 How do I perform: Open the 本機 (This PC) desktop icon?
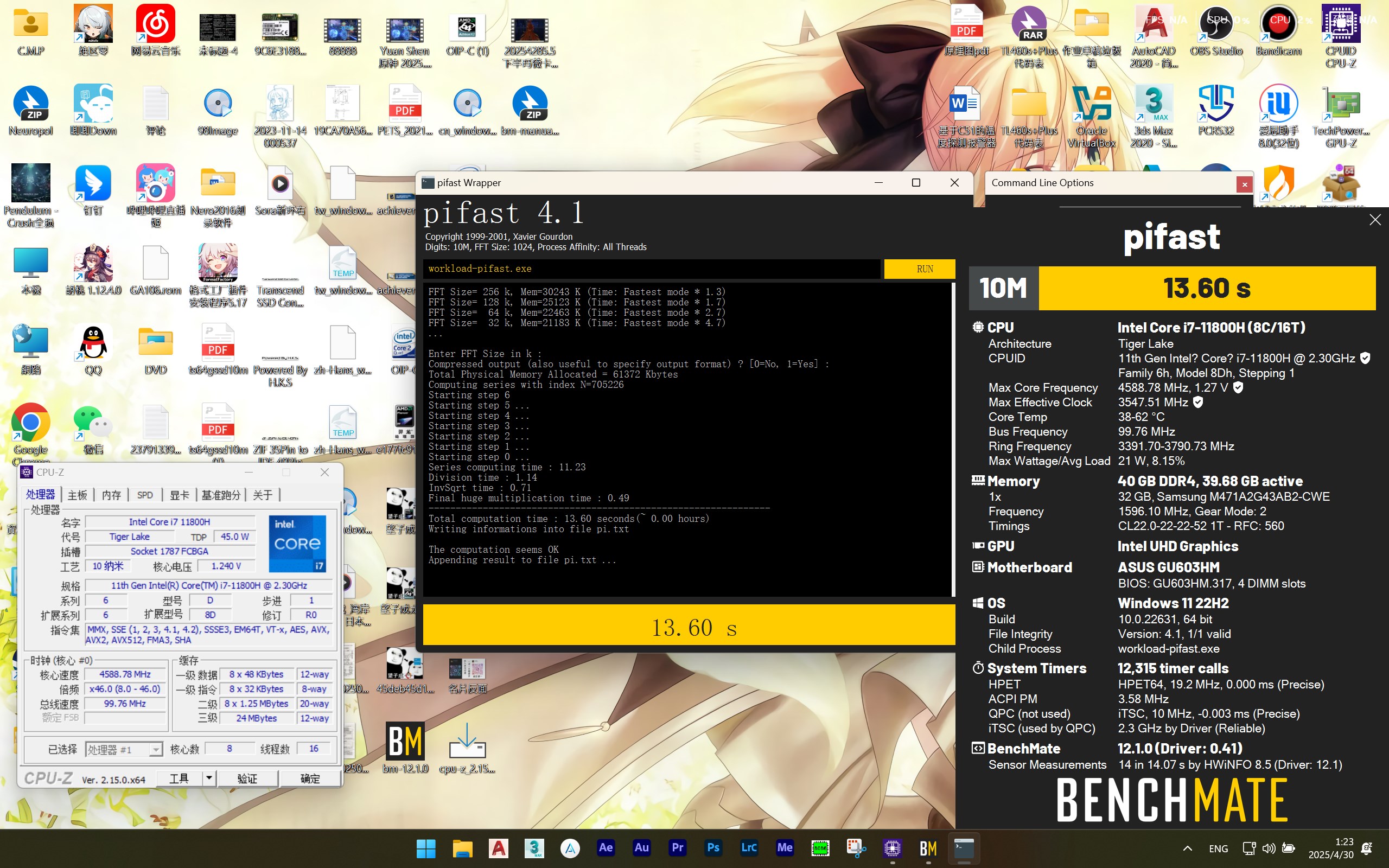[30, 270]
